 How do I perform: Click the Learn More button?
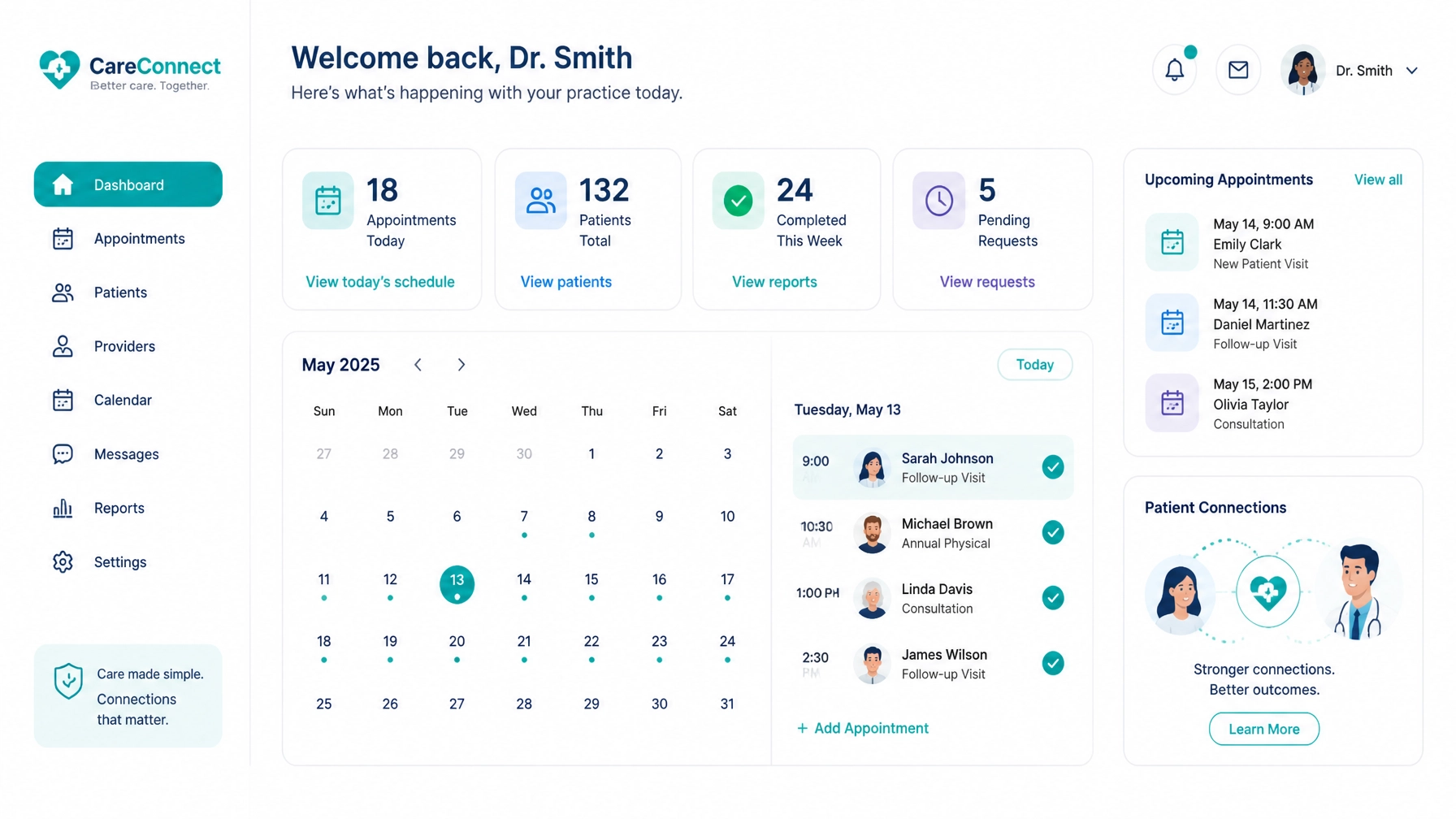1264,729
